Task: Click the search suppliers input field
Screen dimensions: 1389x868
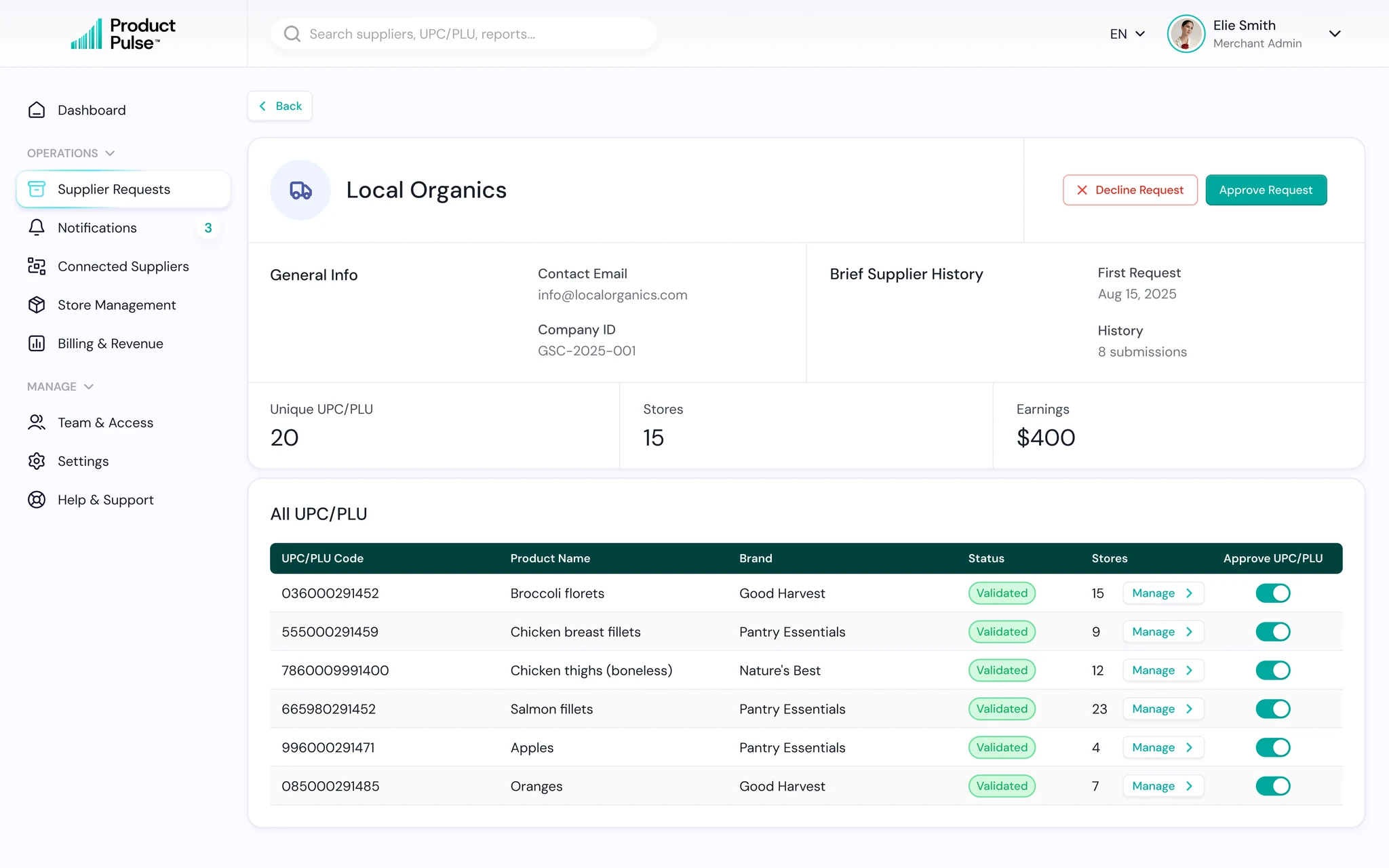Action: tap(464, 34)
